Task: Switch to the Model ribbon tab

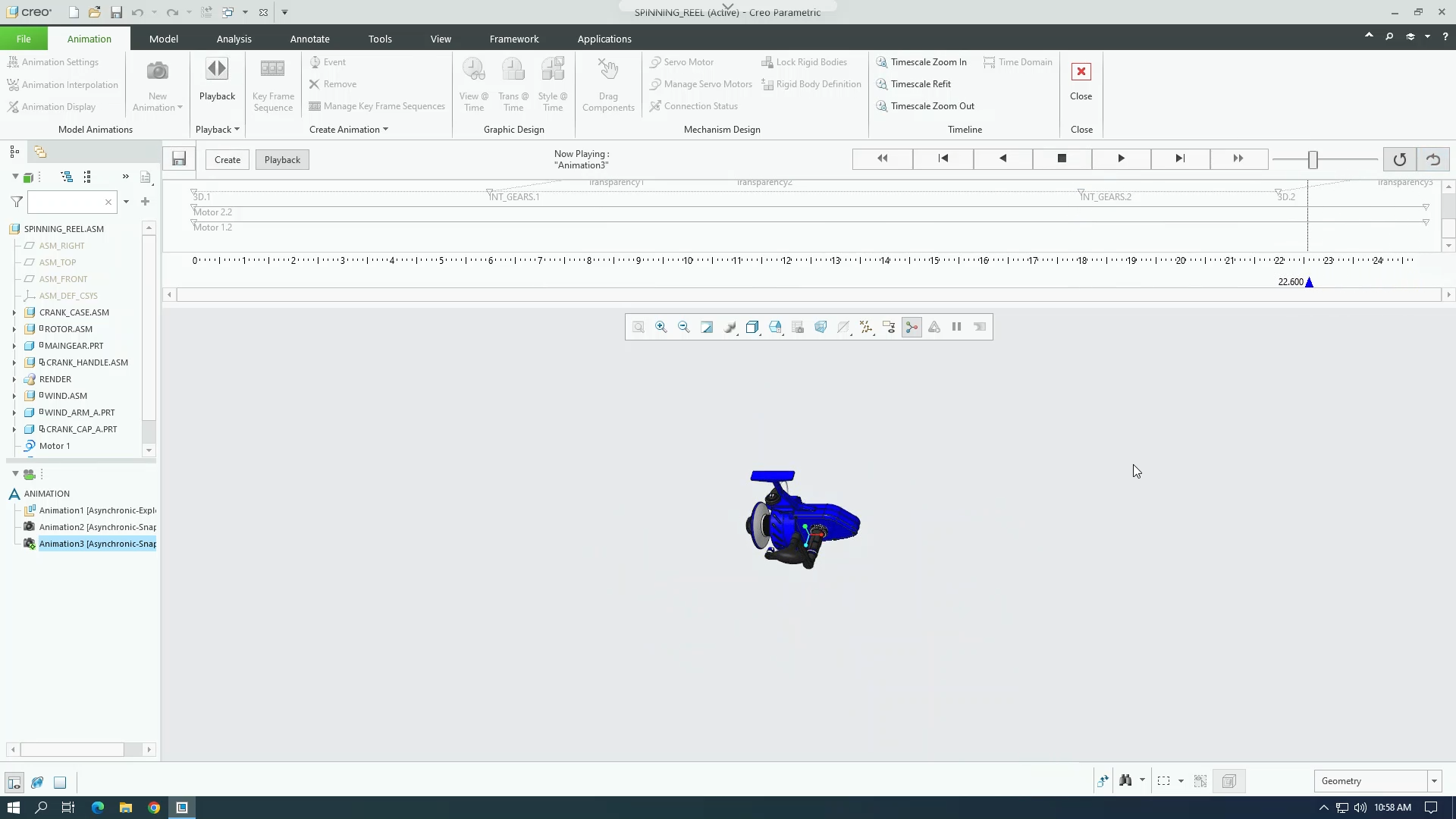Action: [163, 39]
